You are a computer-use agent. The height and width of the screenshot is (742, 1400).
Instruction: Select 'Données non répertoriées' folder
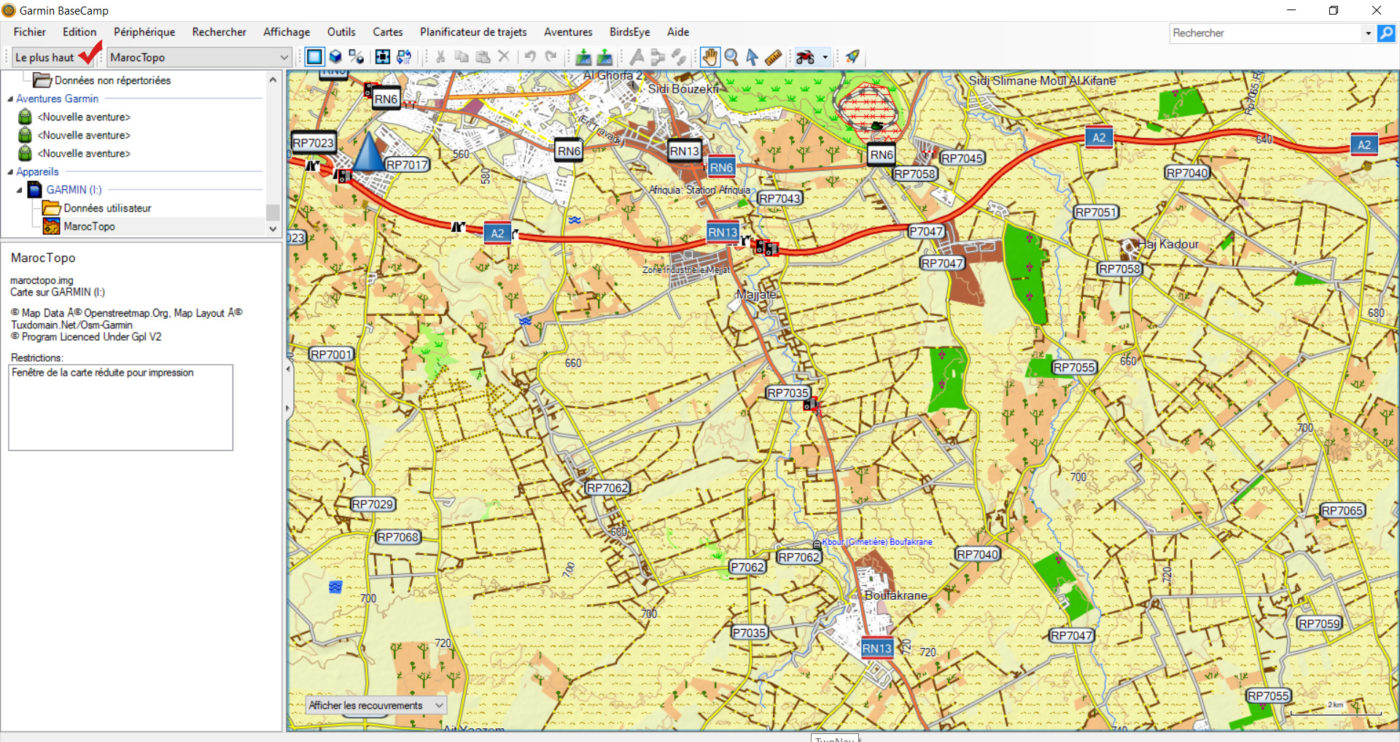112,80
